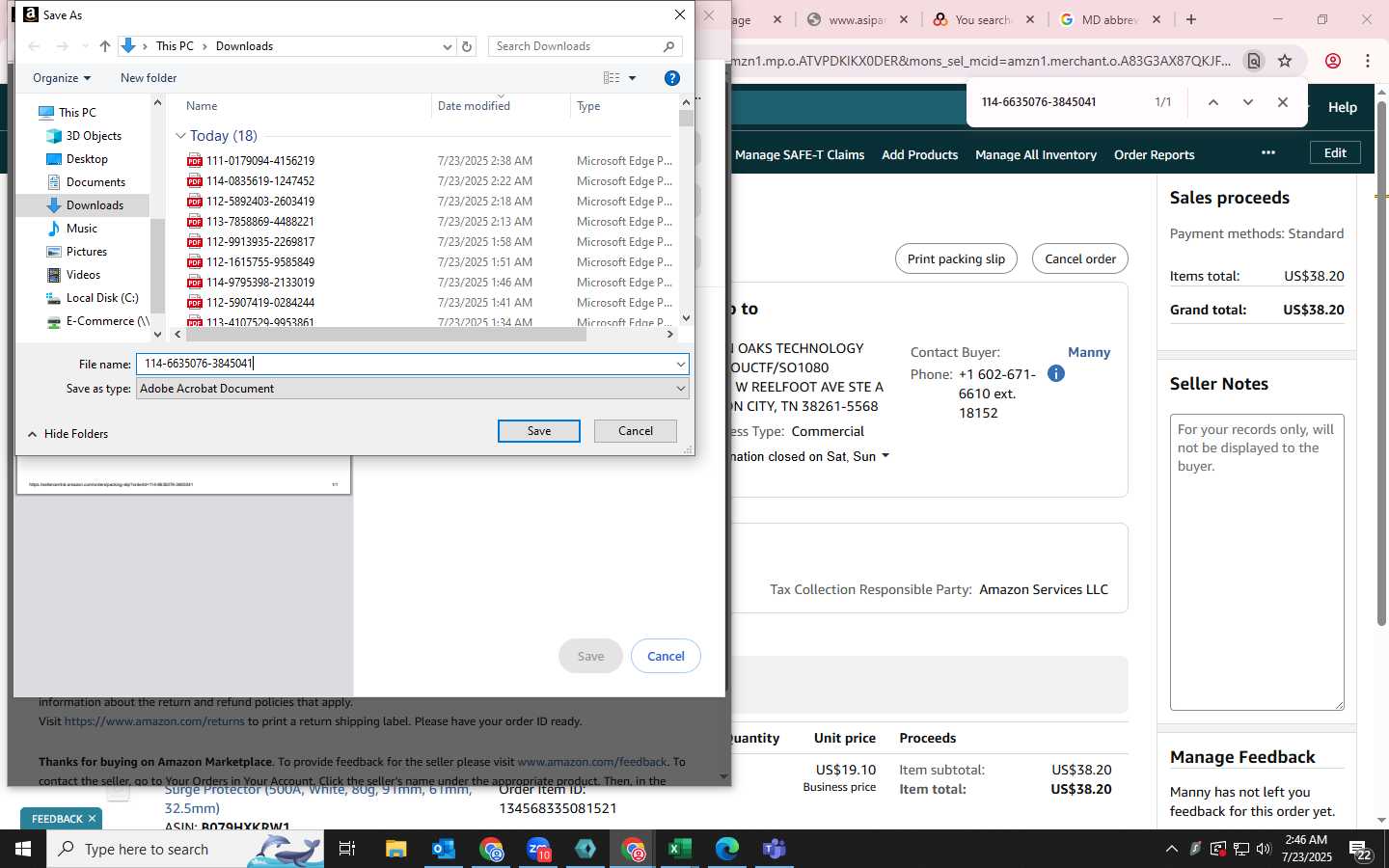This screenshot has width=1389, height=868.
Task: Select Desktop in the folder tree
Action: [x=87, y=159]
